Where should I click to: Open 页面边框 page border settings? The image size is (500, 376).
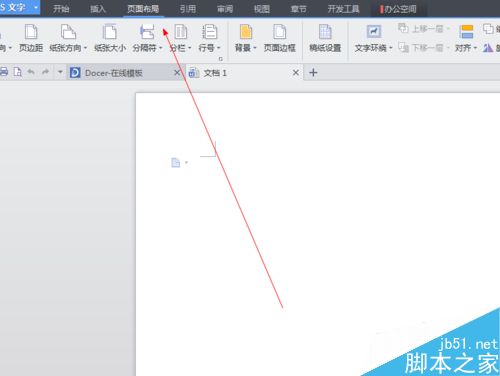coord(280,38)
